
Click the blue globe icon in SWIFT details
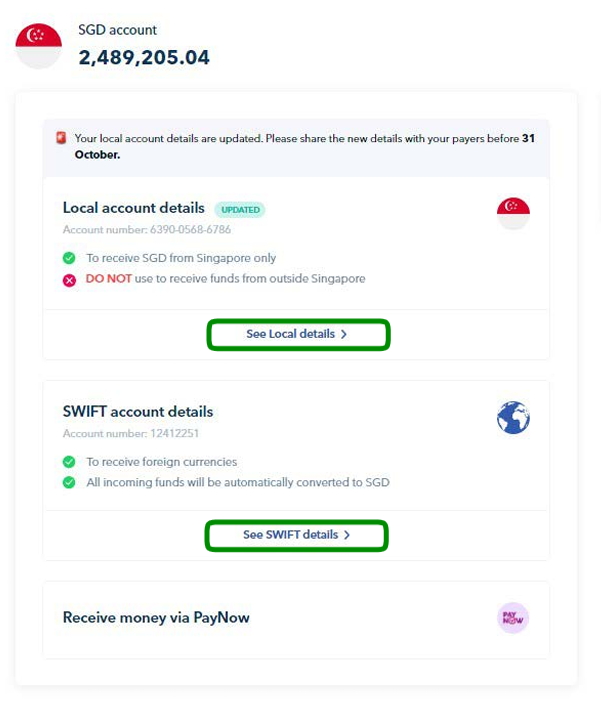(x=513, y=417)
